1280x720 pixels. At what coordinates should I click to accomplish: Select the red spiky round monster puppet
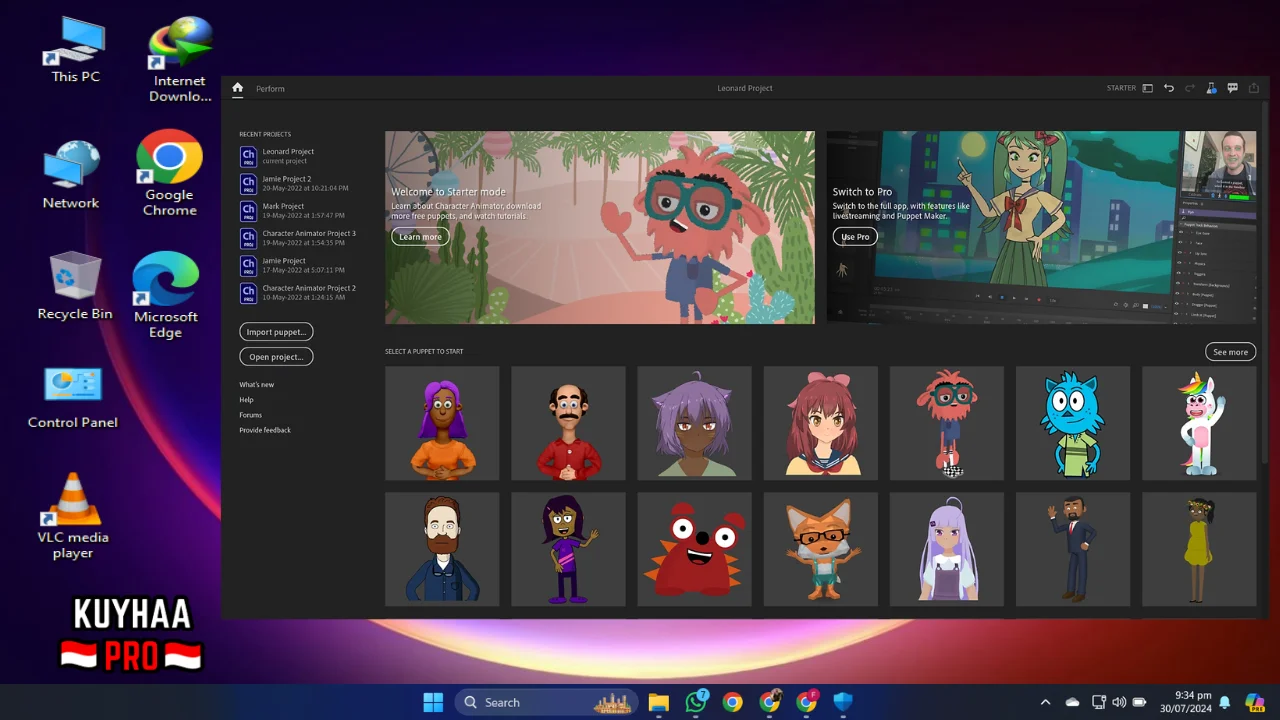(694, 549)
